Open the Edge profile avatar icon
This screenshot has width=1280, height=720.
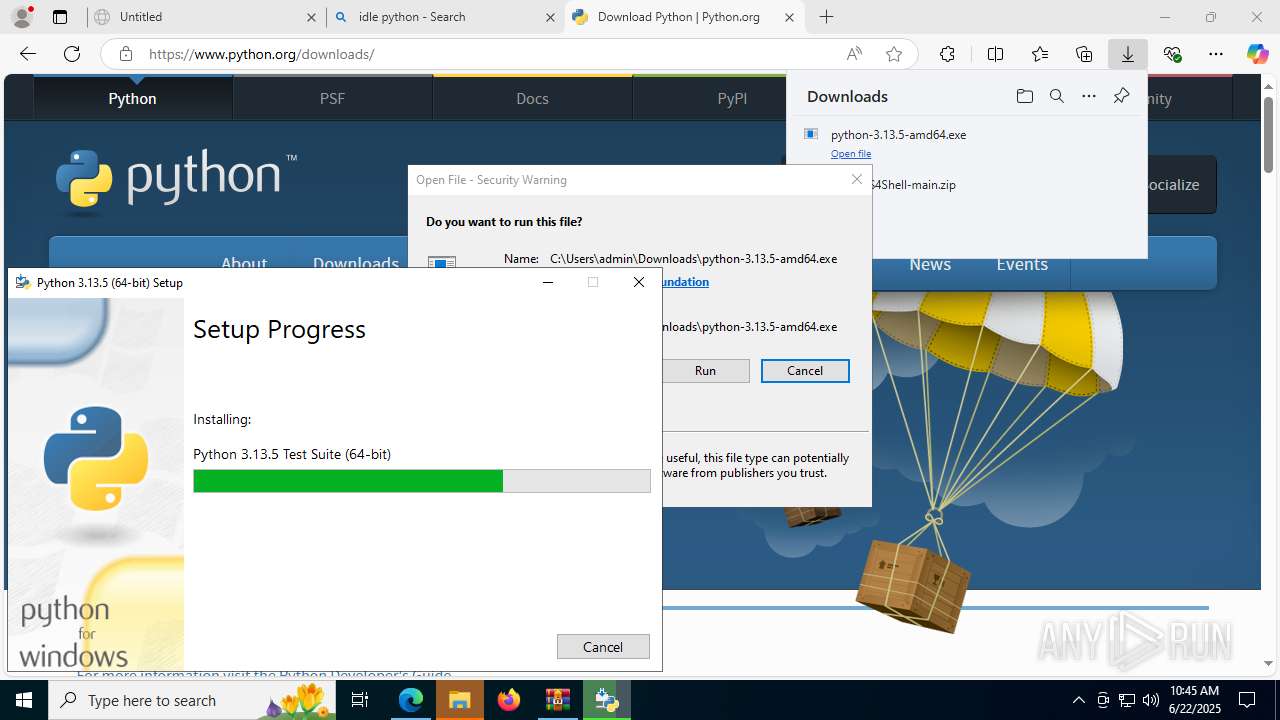(x=22, y=17)
